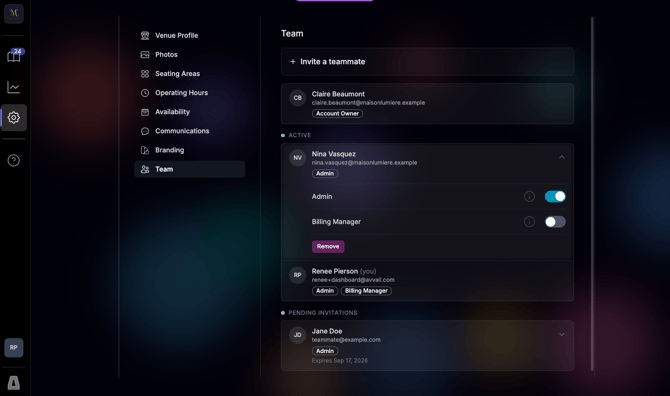Click the Venue Profile storefront icon
670x396 pixels.
[145, 35]
